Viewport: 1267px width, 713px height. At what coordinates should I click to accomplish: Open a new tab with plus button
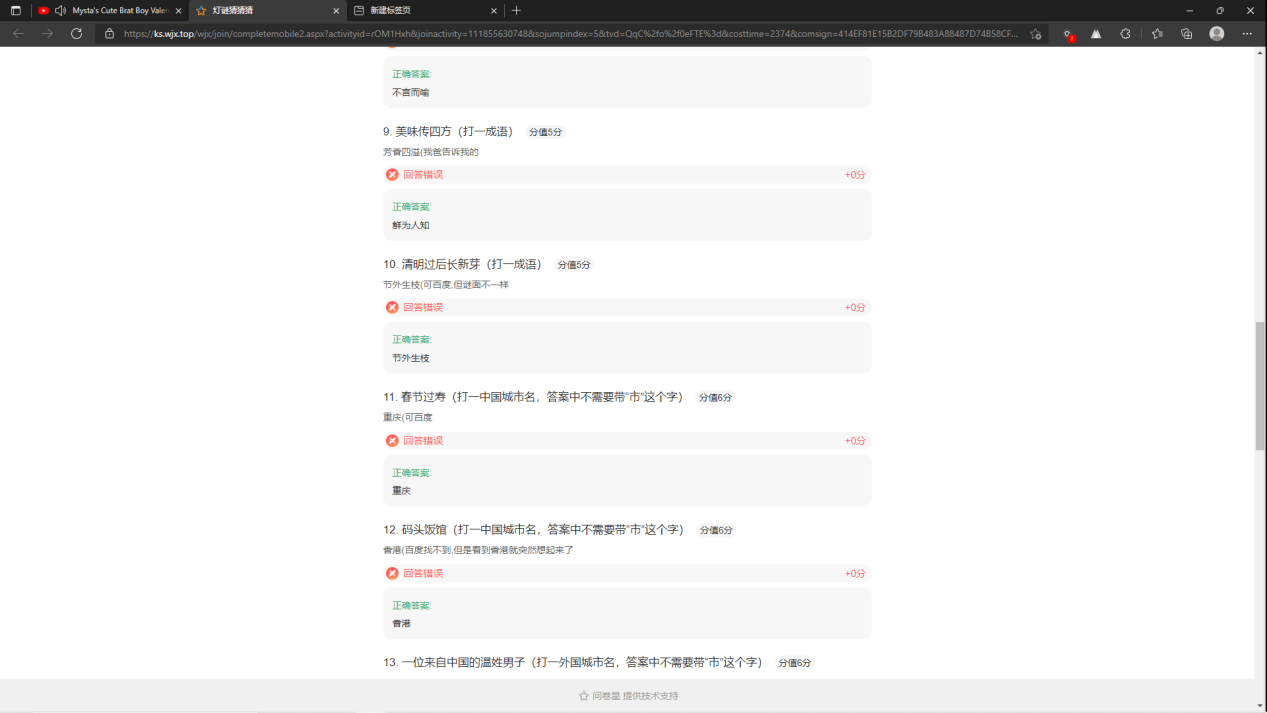click(516, 10)
